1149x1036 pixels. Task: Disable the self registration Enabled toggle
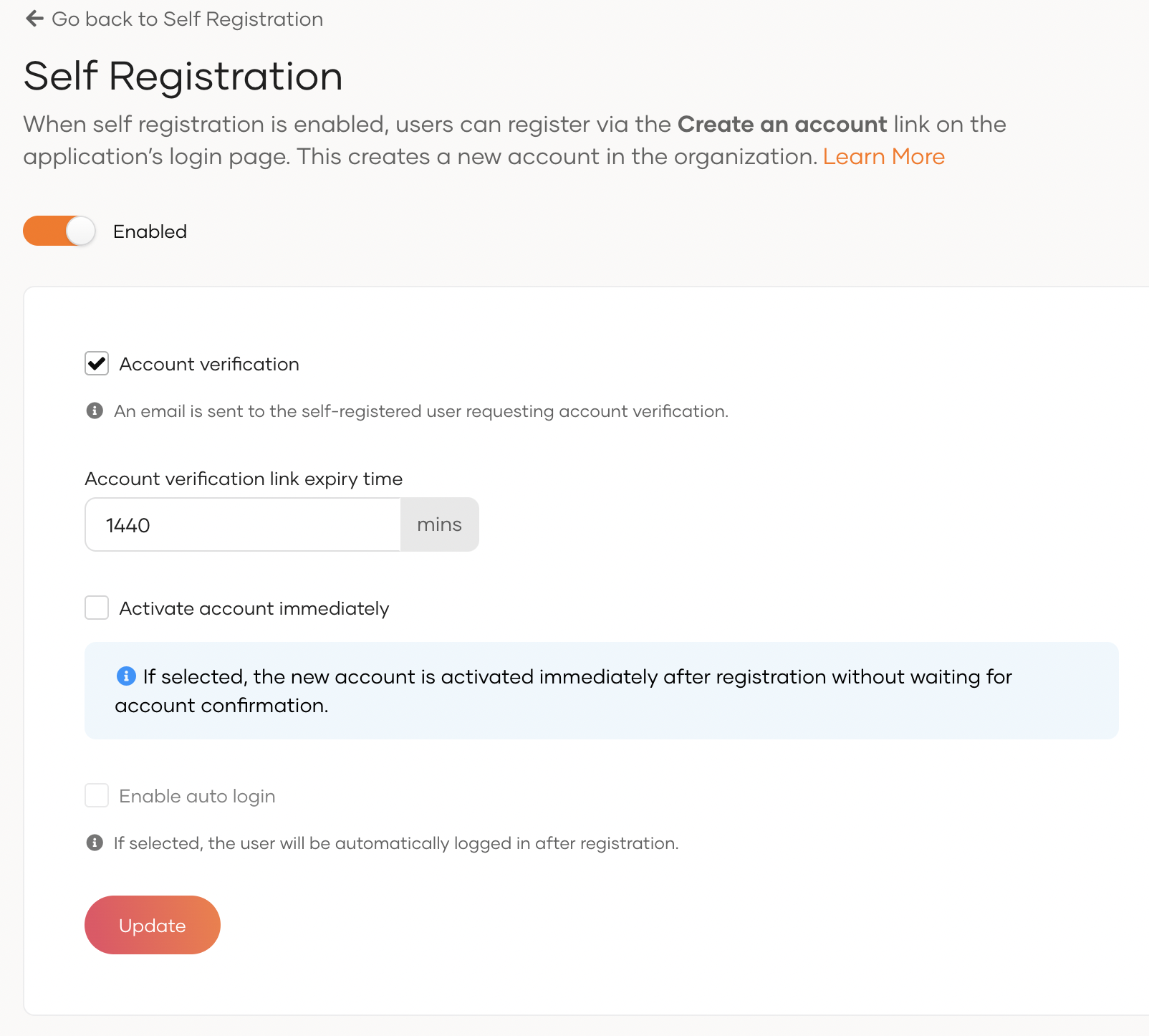59,231
